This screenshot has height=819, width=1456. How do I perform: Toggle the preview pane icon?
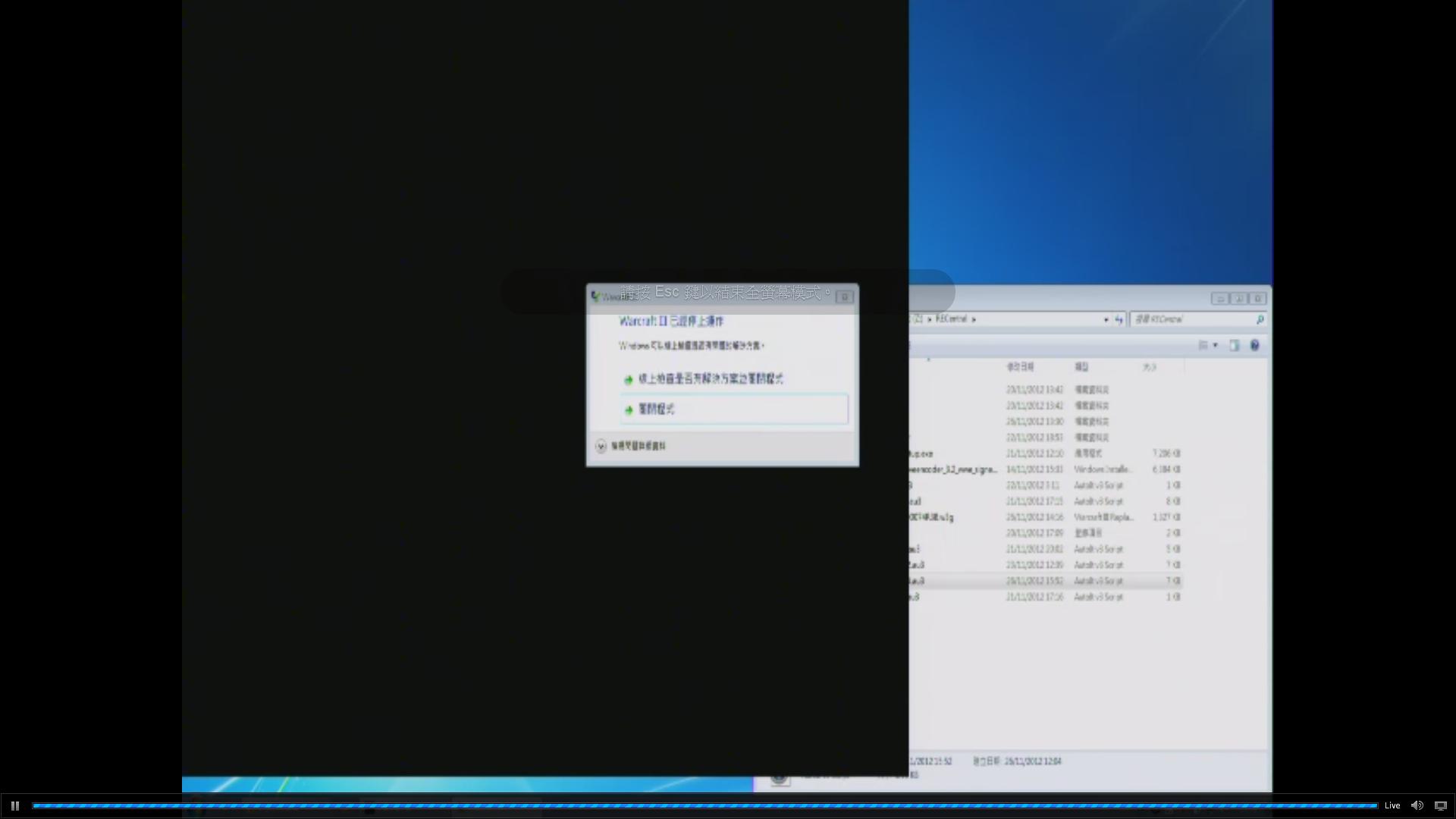click(1235, 345)
